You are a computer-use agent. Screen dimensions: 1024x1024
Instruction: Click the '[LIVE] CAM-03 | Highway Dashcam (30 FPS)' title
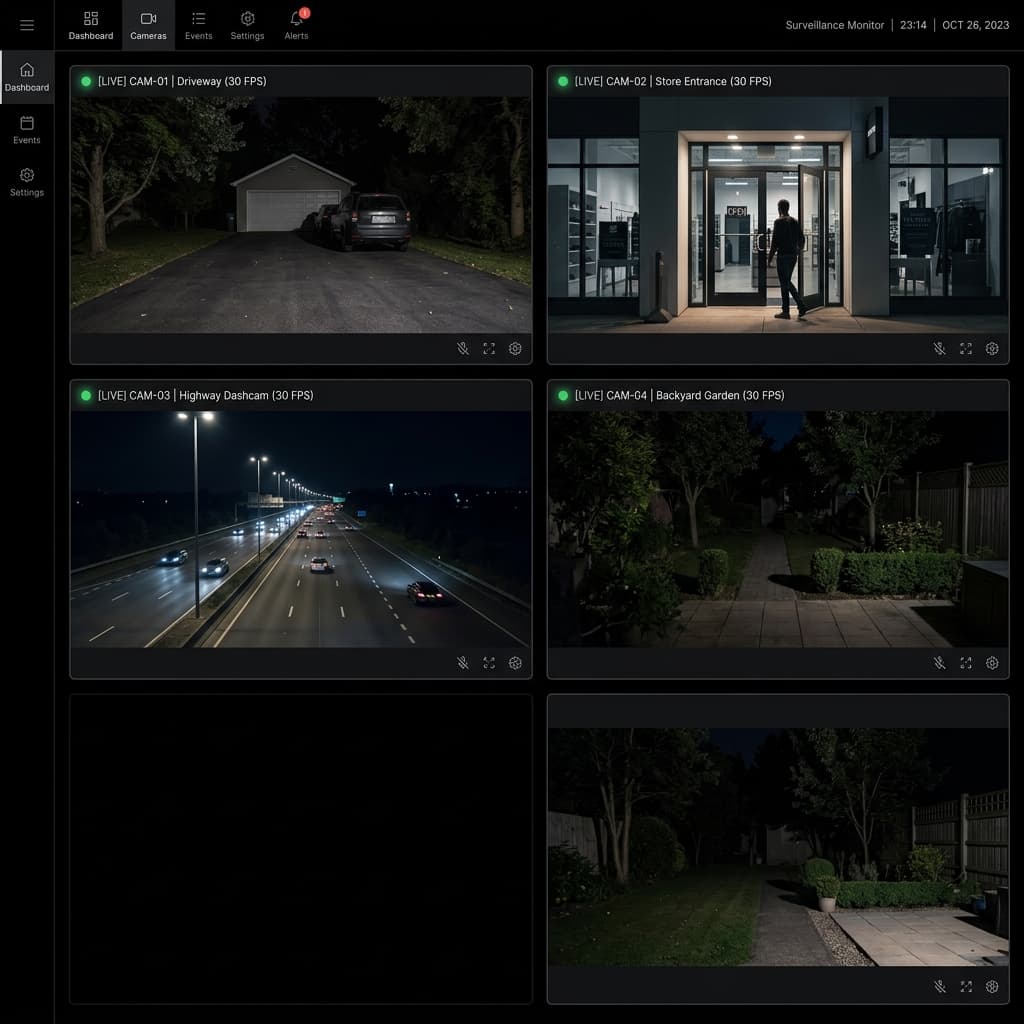click(206, 396)
